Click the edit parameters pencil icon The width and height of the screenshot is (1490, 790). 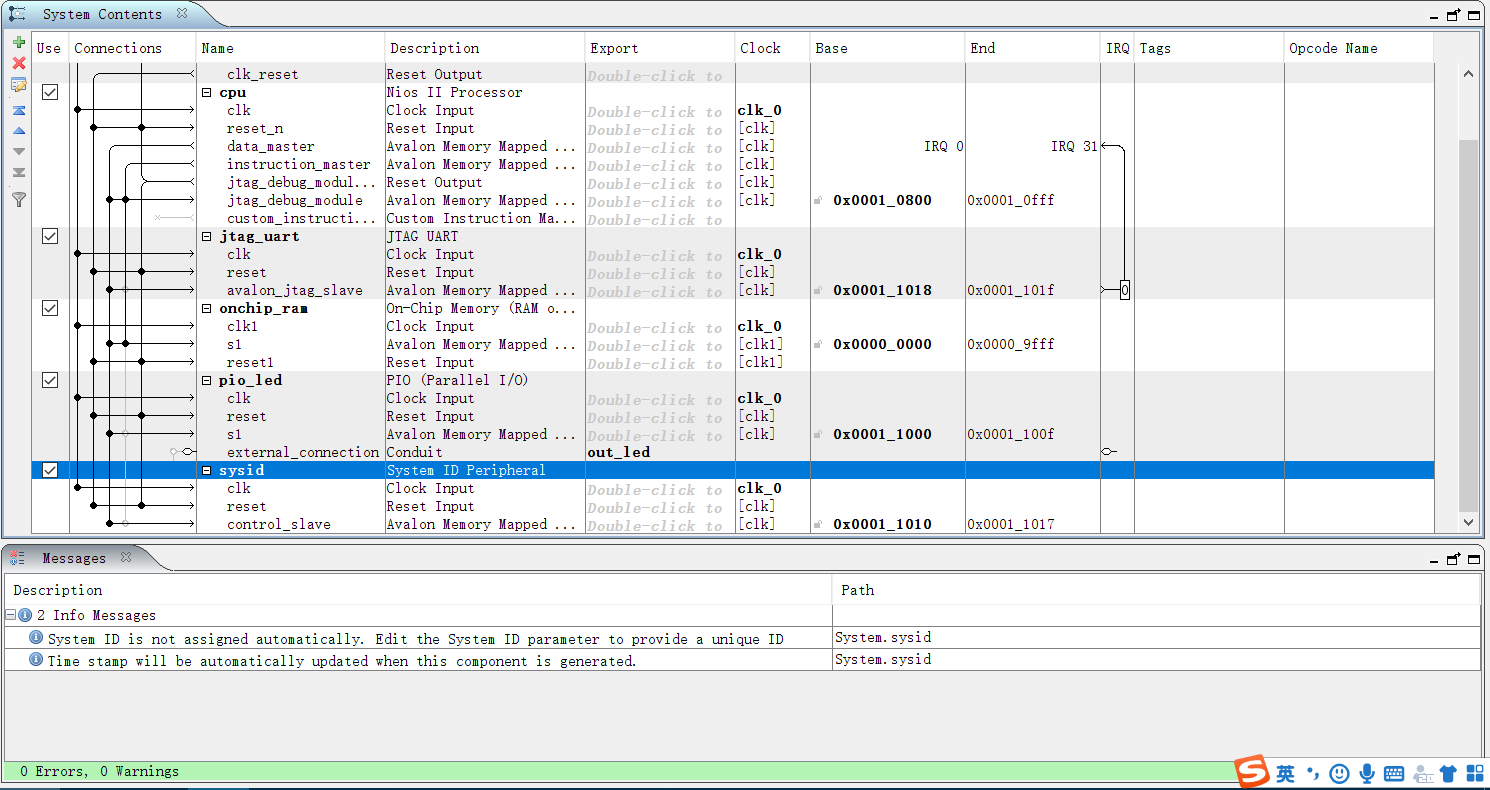click(18, 86)
